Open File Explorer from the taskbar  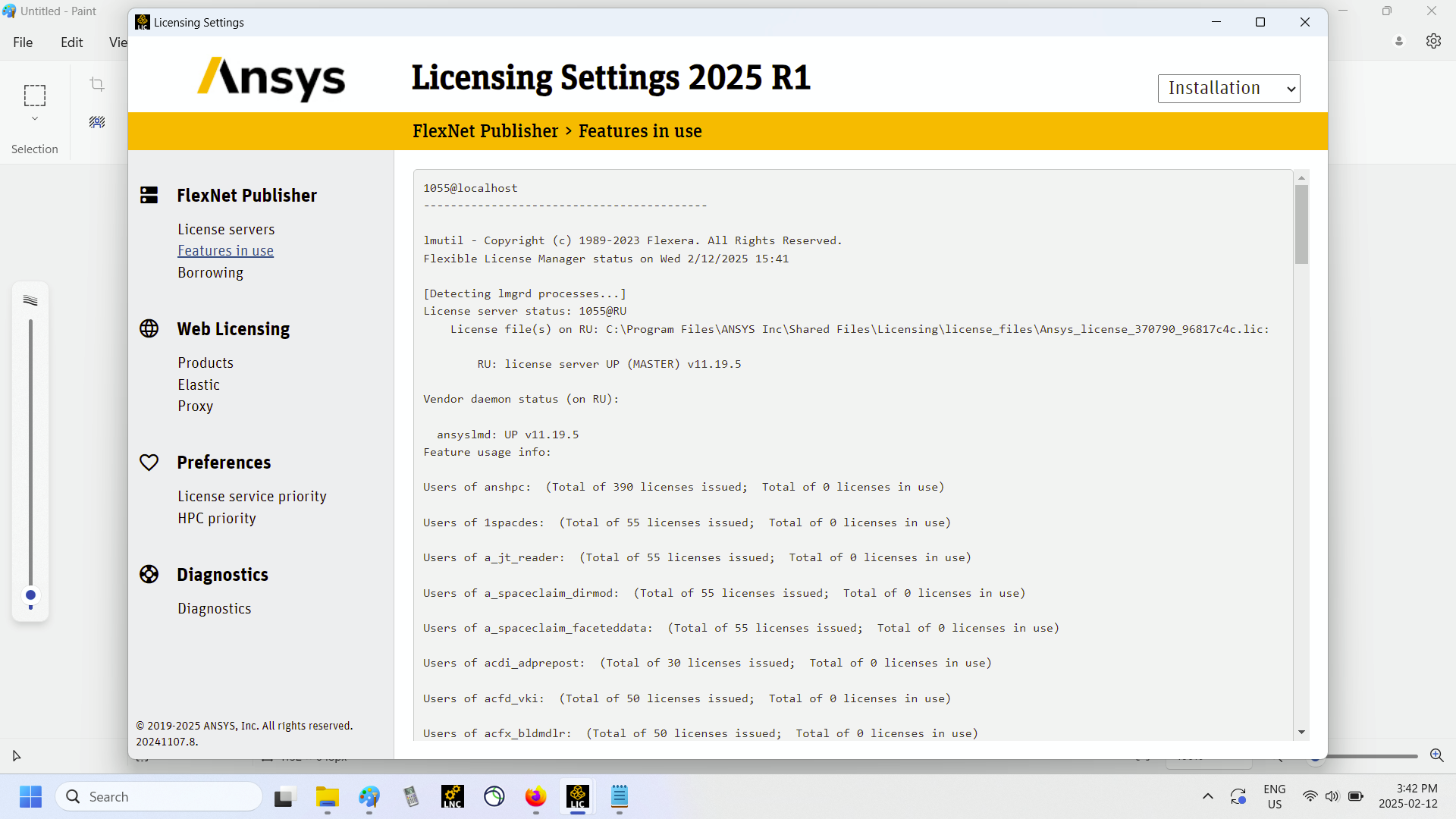[328, 797]
